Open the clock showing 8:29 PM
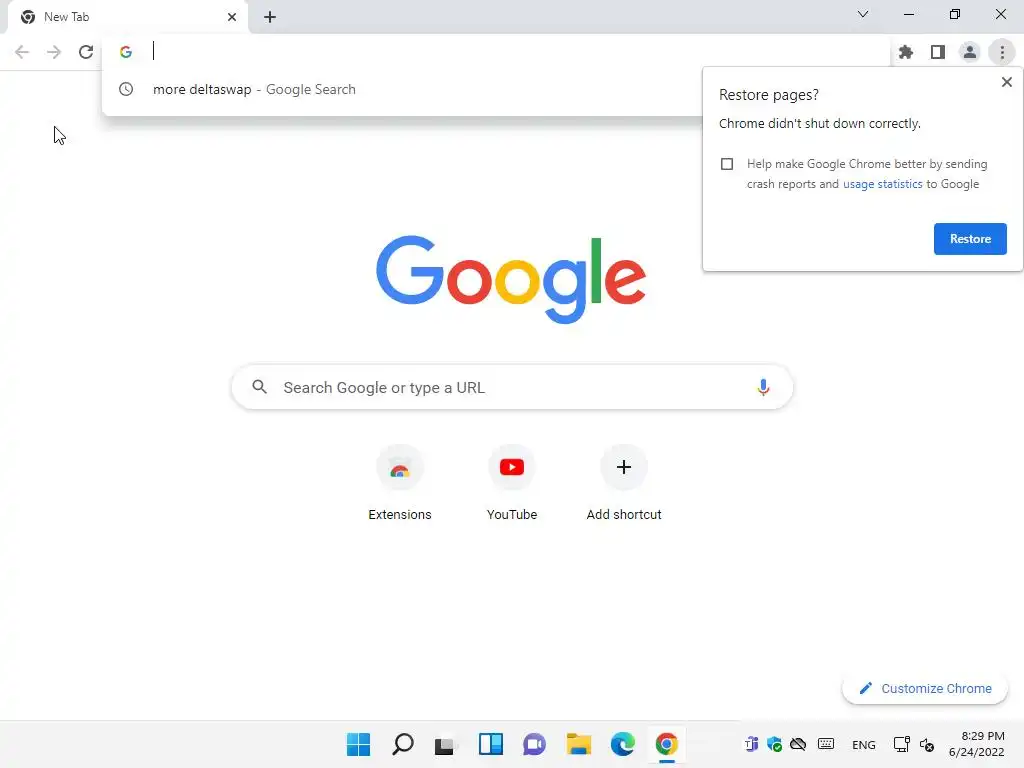 pyautogui.click(x=977, y=744)
